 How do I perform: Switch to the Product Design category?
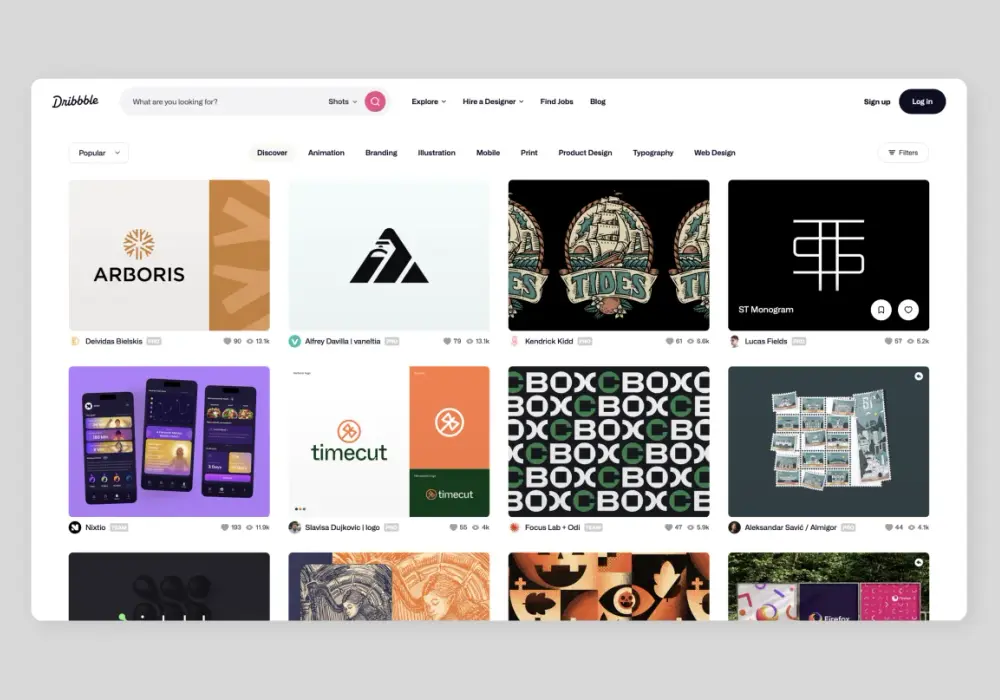click(585, 153)
